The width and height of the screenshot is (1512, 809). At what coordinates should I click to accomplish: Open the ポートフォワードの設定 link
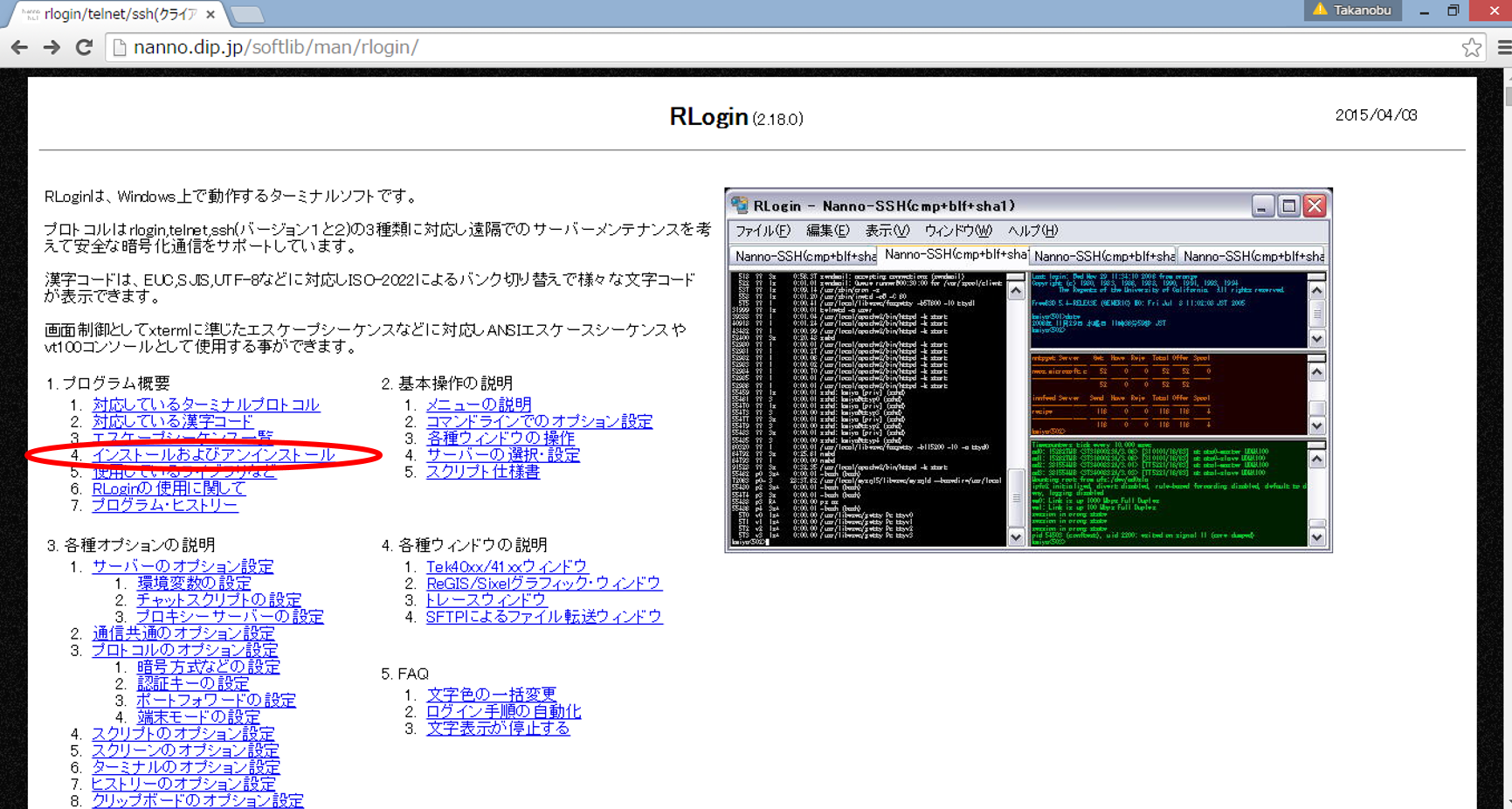[217, 700]
